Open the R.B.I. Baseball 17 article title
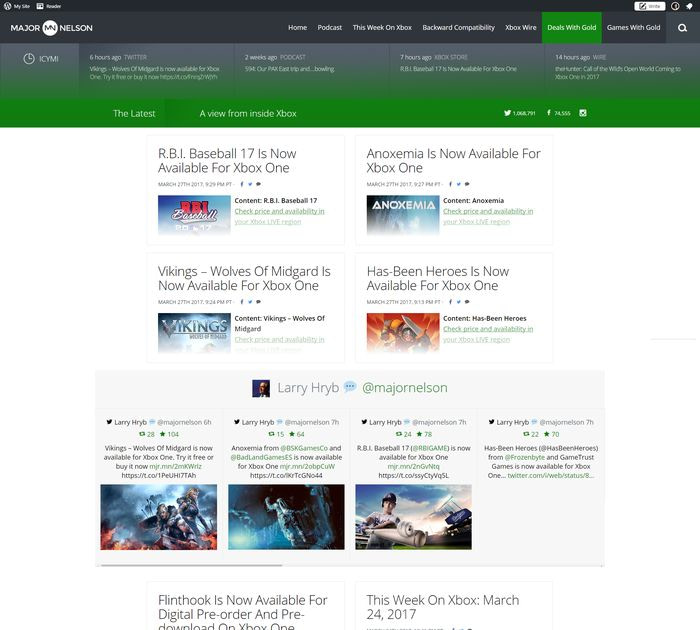 click(x=227, y=161)
